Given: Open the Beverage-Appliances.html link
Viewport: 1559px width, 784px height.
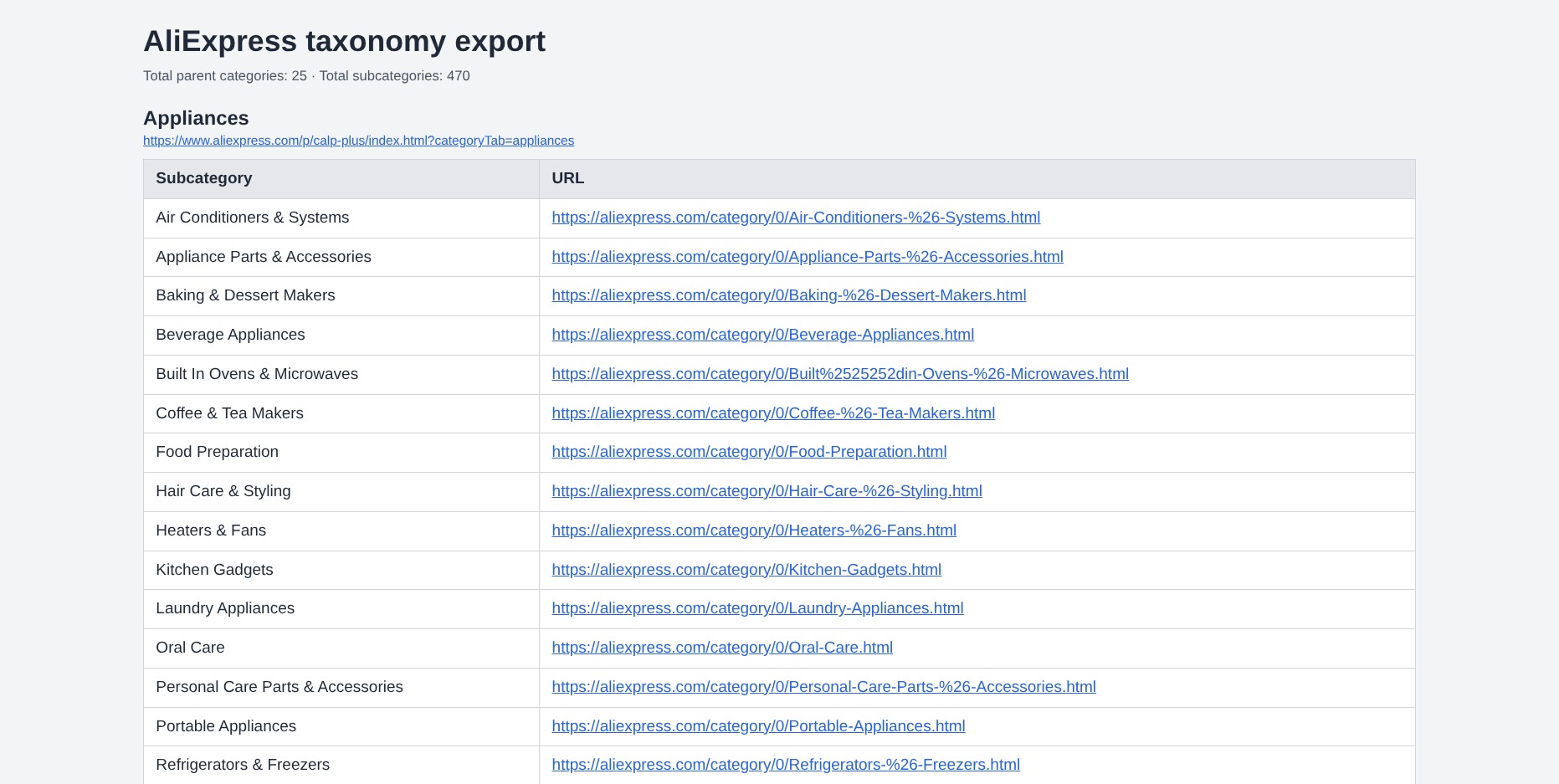Looking at the screenshot, I should pyautogui.click(x=762, y=335).
